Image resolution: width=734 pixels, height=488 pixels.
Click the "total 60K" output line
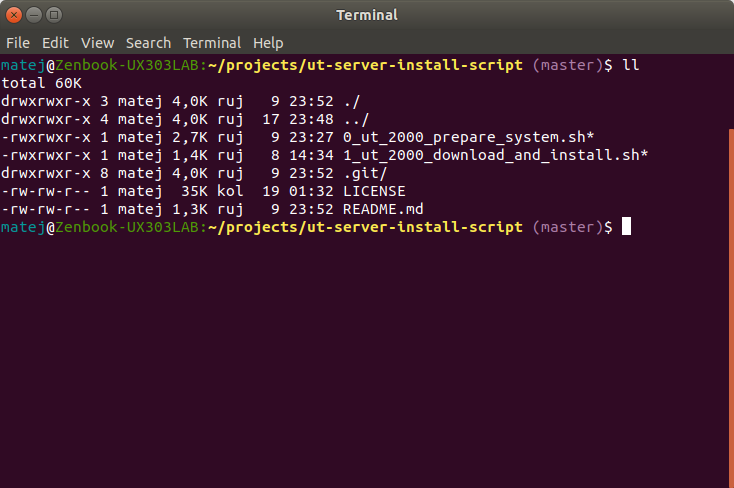click(x=38, y=83)
